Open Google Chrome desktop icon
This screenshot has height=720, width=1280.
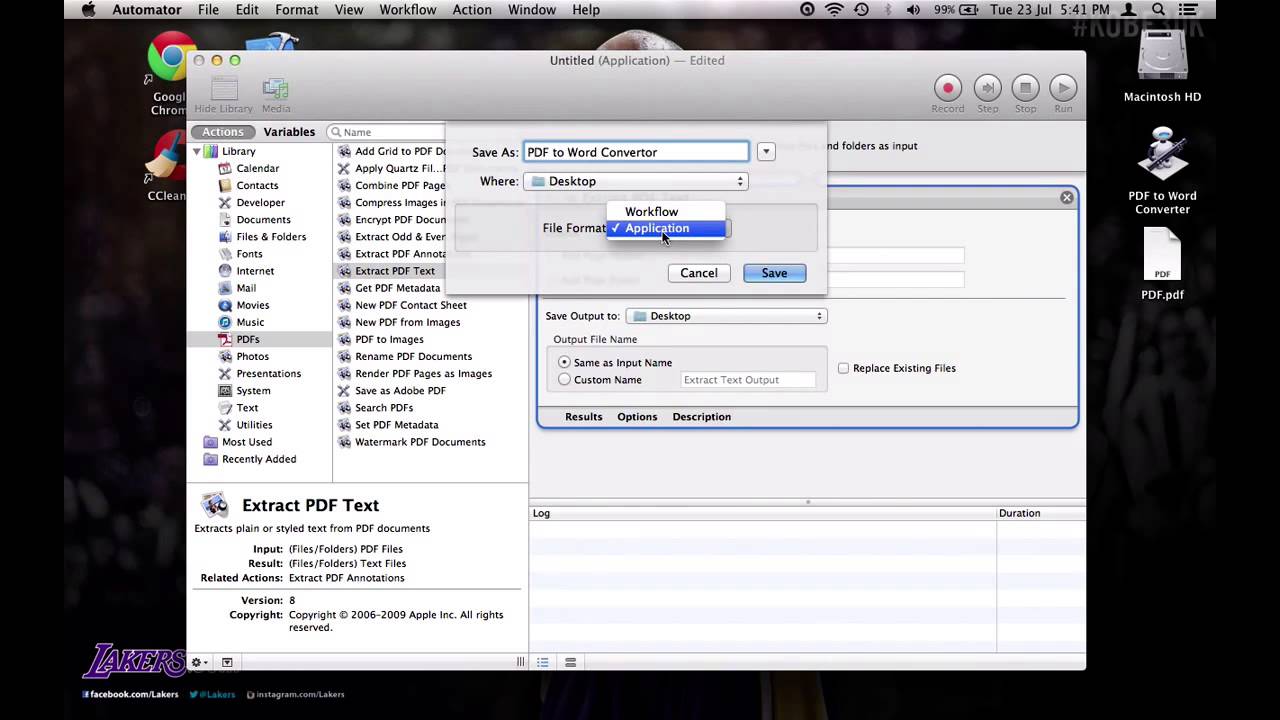(169, 72)
